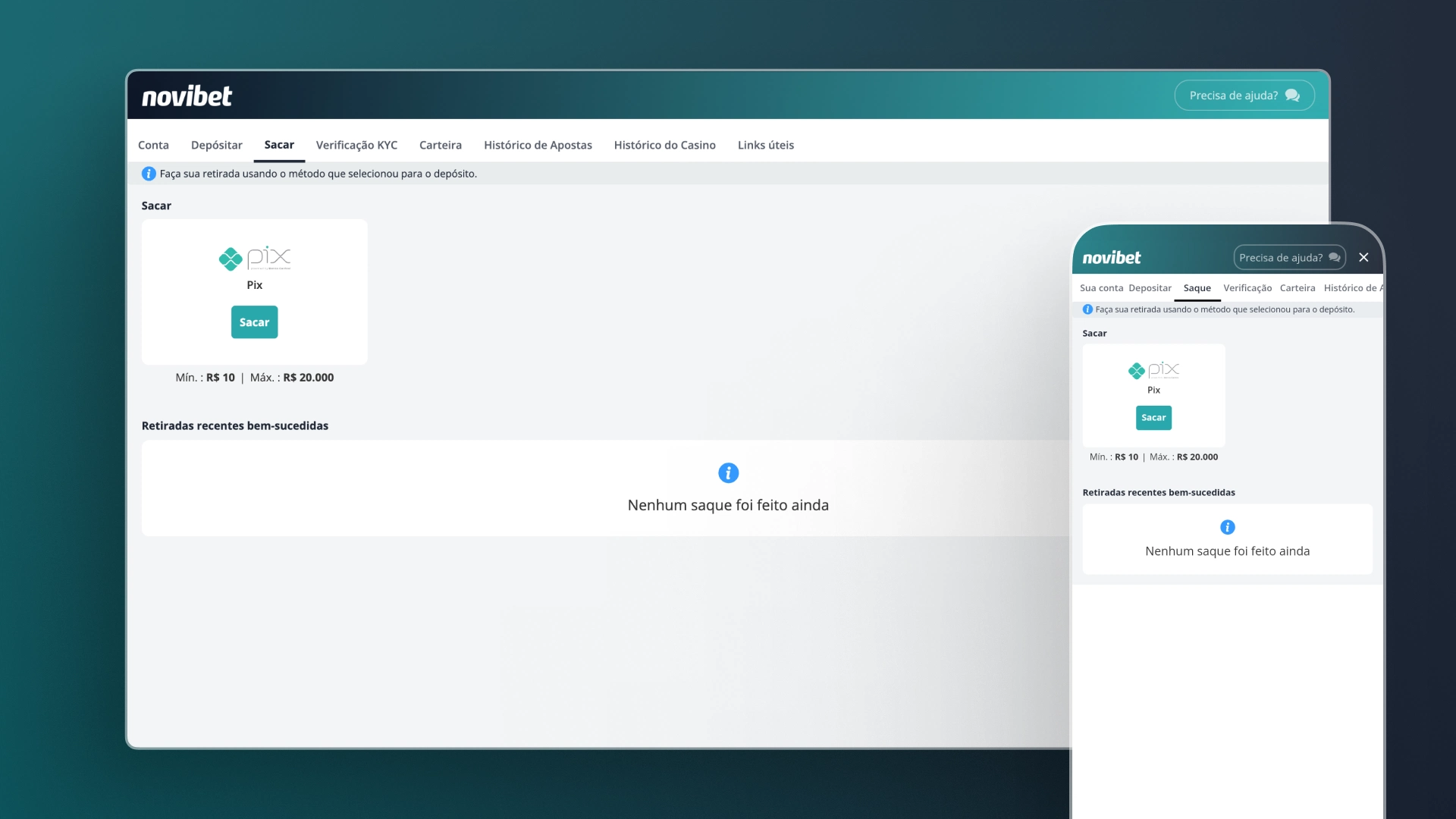
Task: Open the Conta tab in desktop window
Action: [153, 145]
